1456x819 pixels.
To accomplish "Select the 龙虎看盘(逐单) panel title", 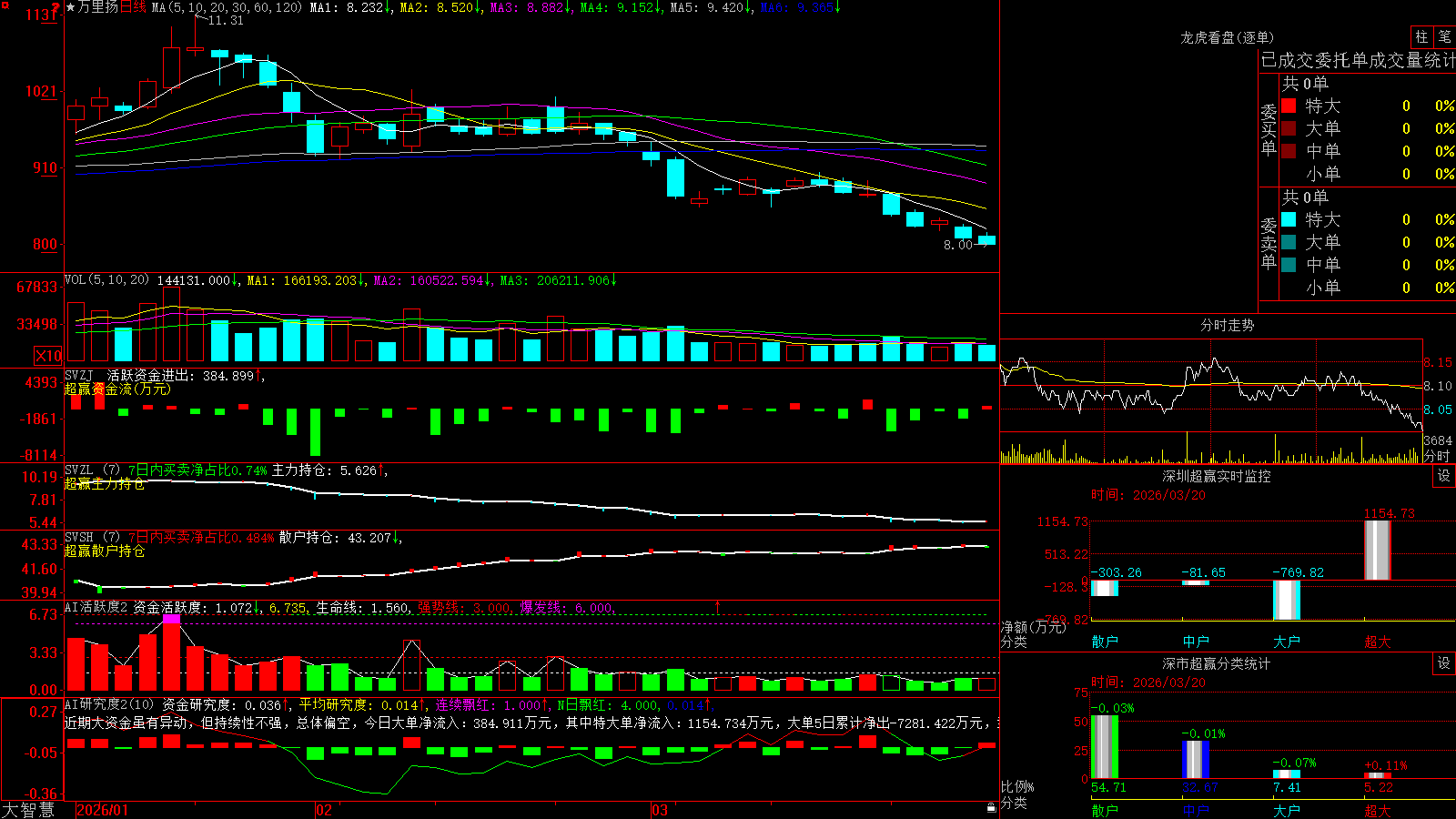I will [x=1227, y=37].
